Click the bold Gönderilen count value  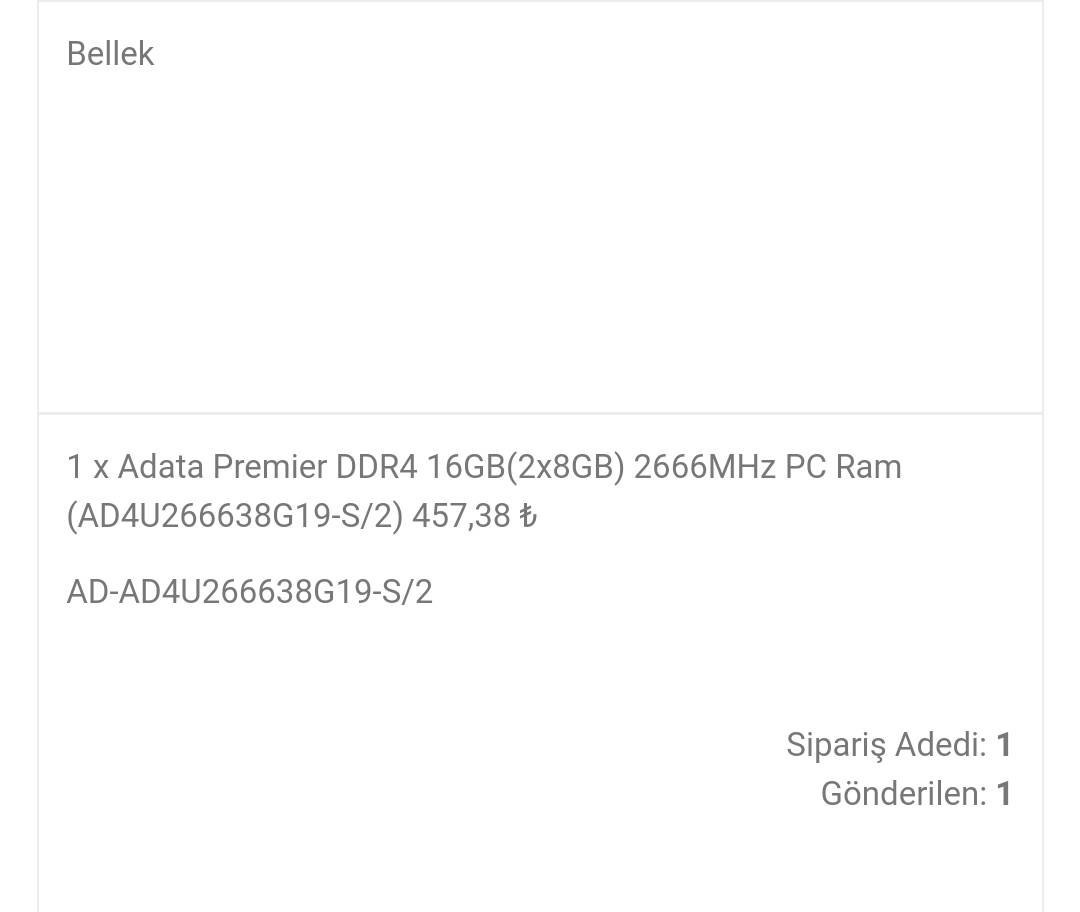1004,794
